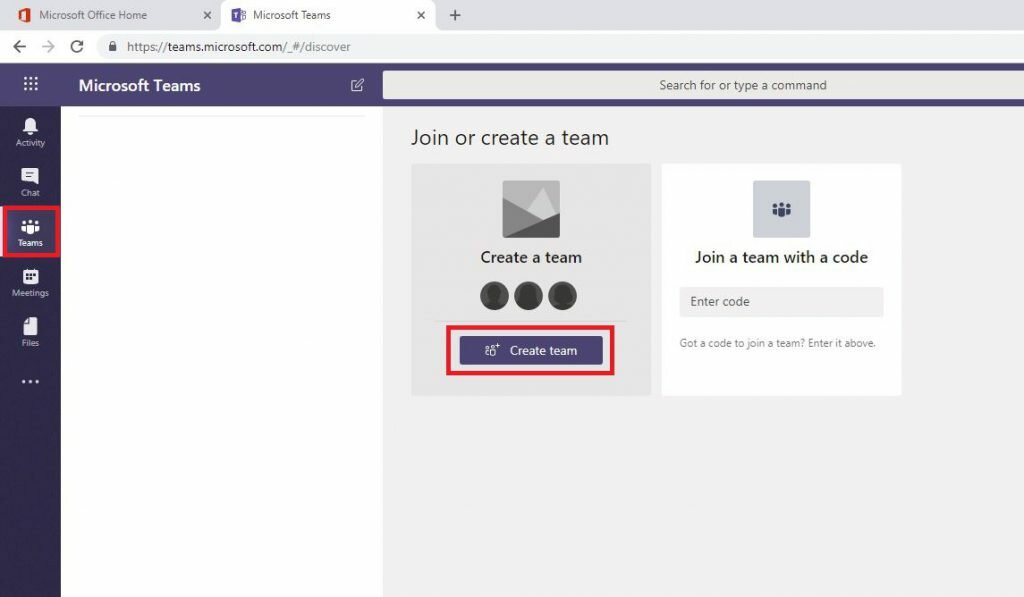This screenshot has height=597, width=1024.
Task: Click 'Join or create a team' heading
Action: (x=509, y=138)
